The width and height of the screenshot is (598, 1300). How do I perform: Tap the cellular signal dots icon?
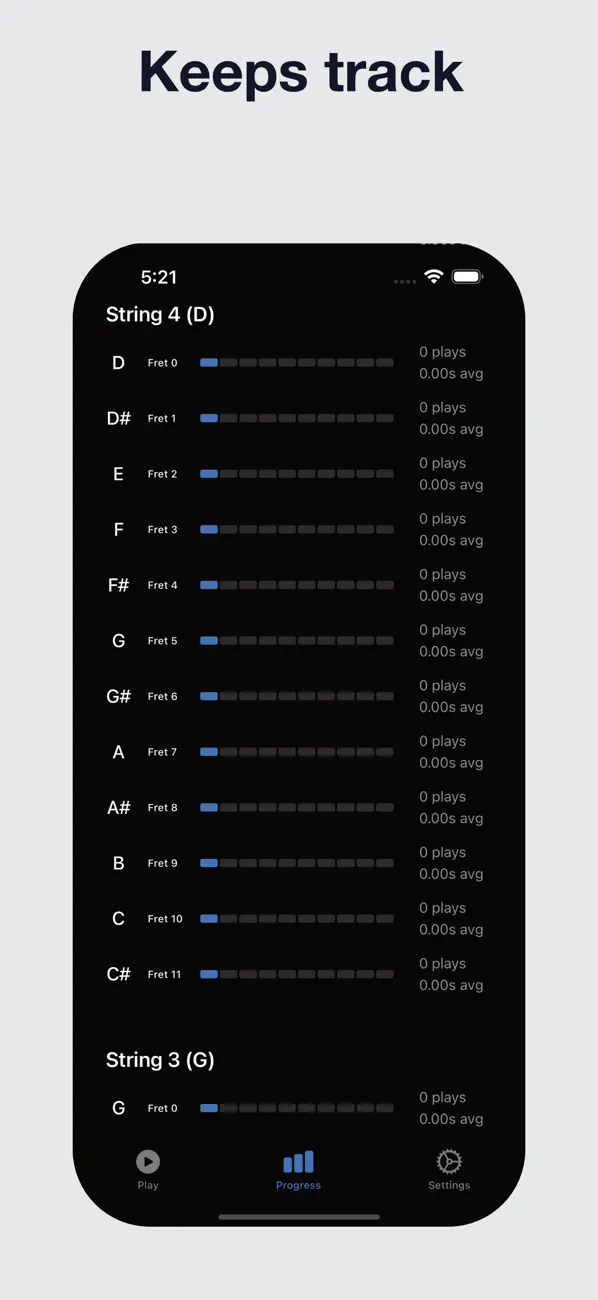[x=404, y=281]
